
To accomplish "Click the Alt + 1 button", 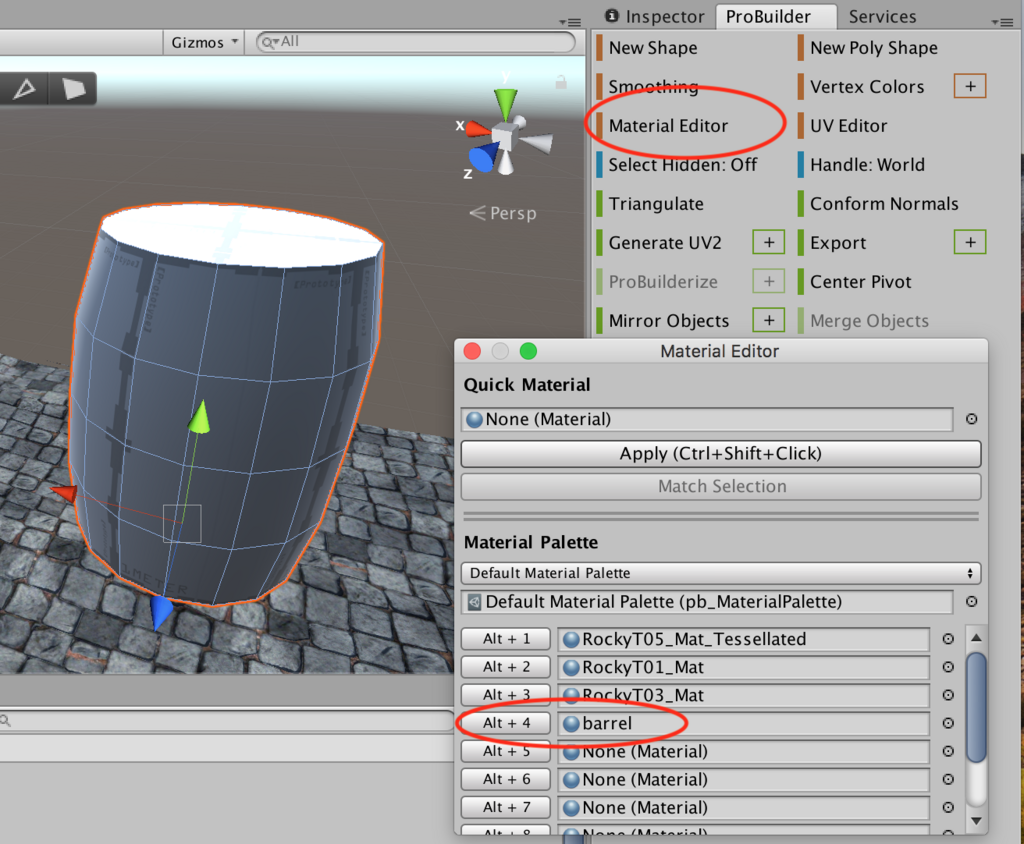I will click(x=506, y=639).
